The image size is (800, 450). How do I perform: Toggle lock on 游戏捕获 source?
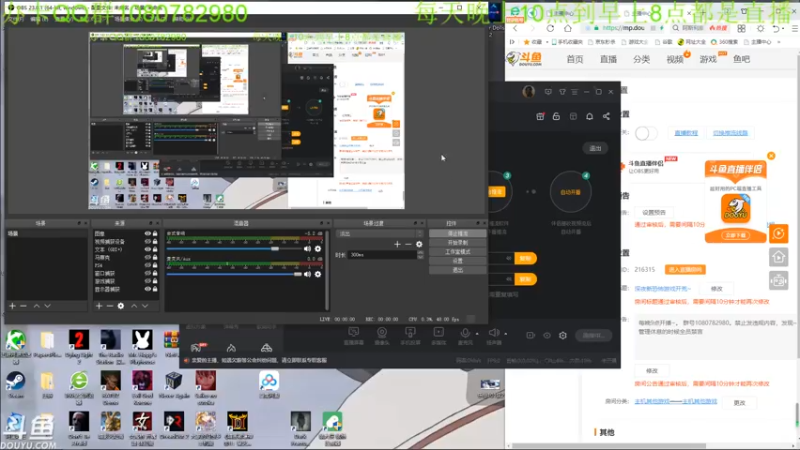pyautogui.click(x=155, y=281)
